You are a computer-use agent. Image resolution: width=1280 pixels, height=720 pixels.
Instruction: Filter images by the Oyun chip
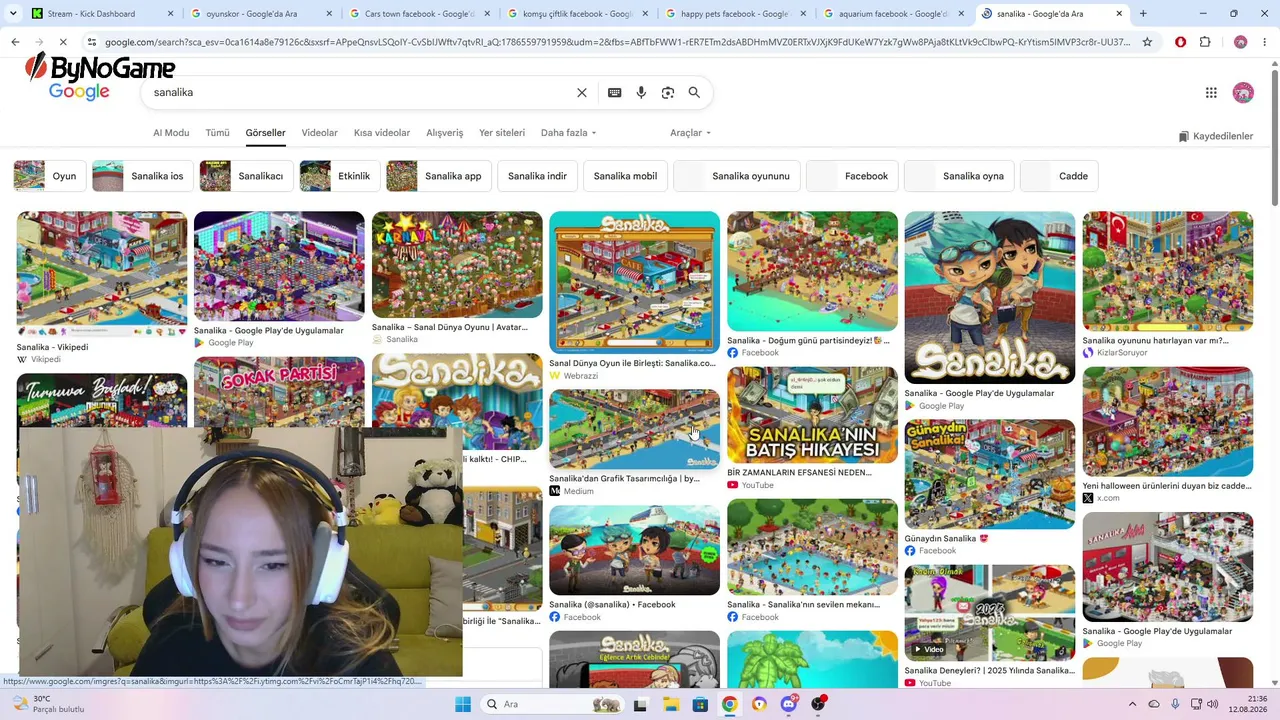pyautogui.click(x=48, y=176)
